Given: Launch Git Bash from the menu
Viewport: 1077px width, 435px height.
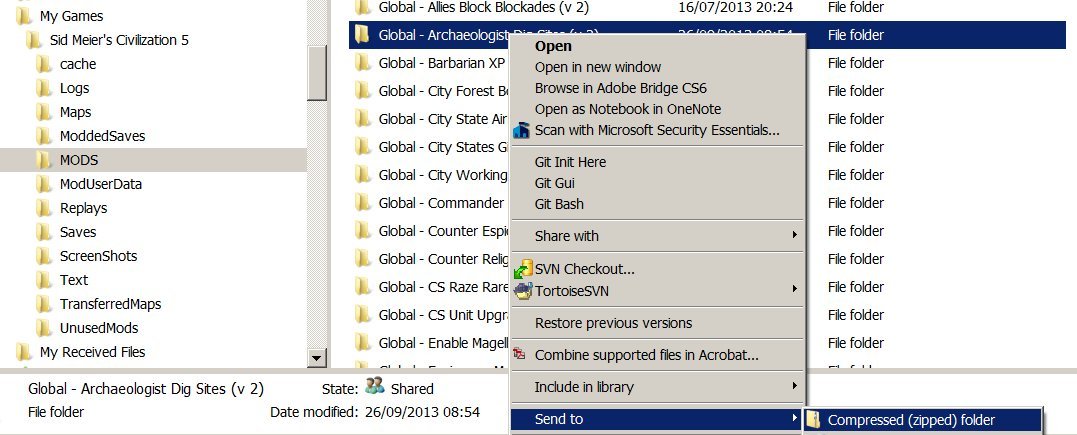Looking at the screenshot, I should tap(559, 204).
